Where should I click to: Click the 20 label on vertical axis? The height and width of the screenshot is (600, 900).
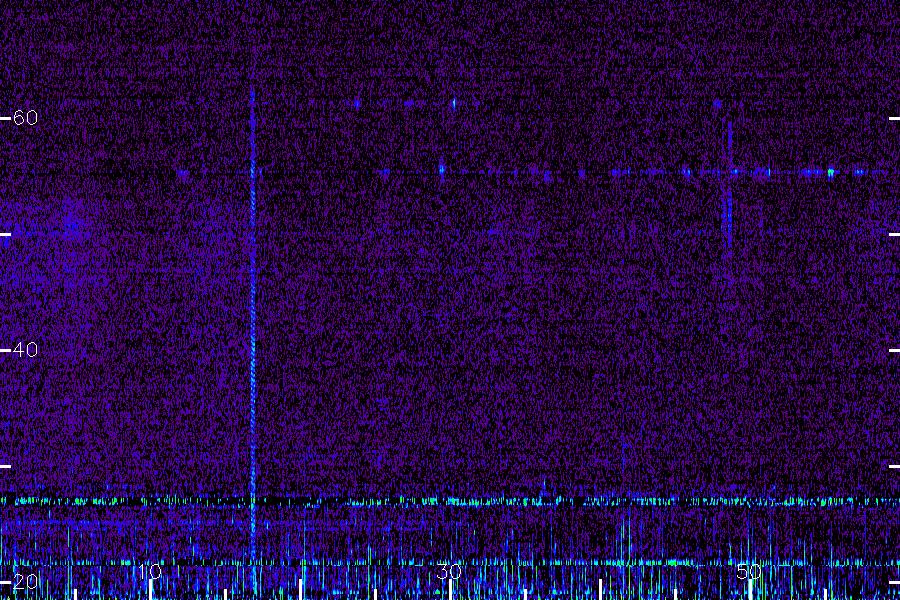tap(25, 582)
